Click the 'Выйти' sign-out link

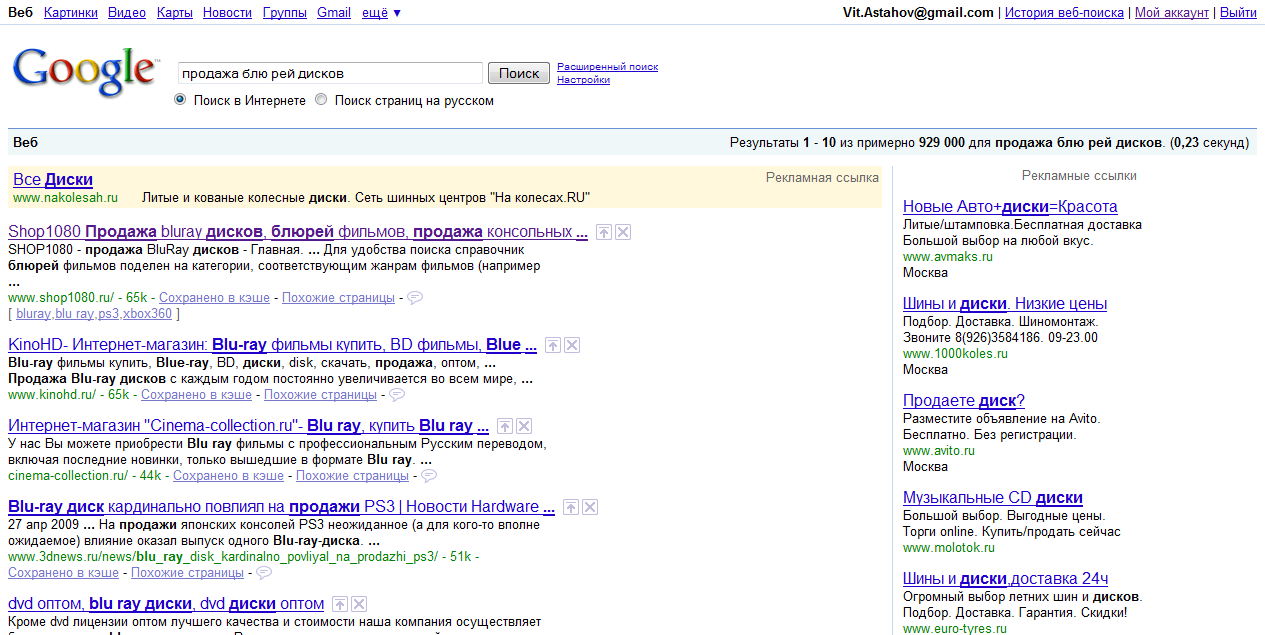click(x=1238, y=13)
